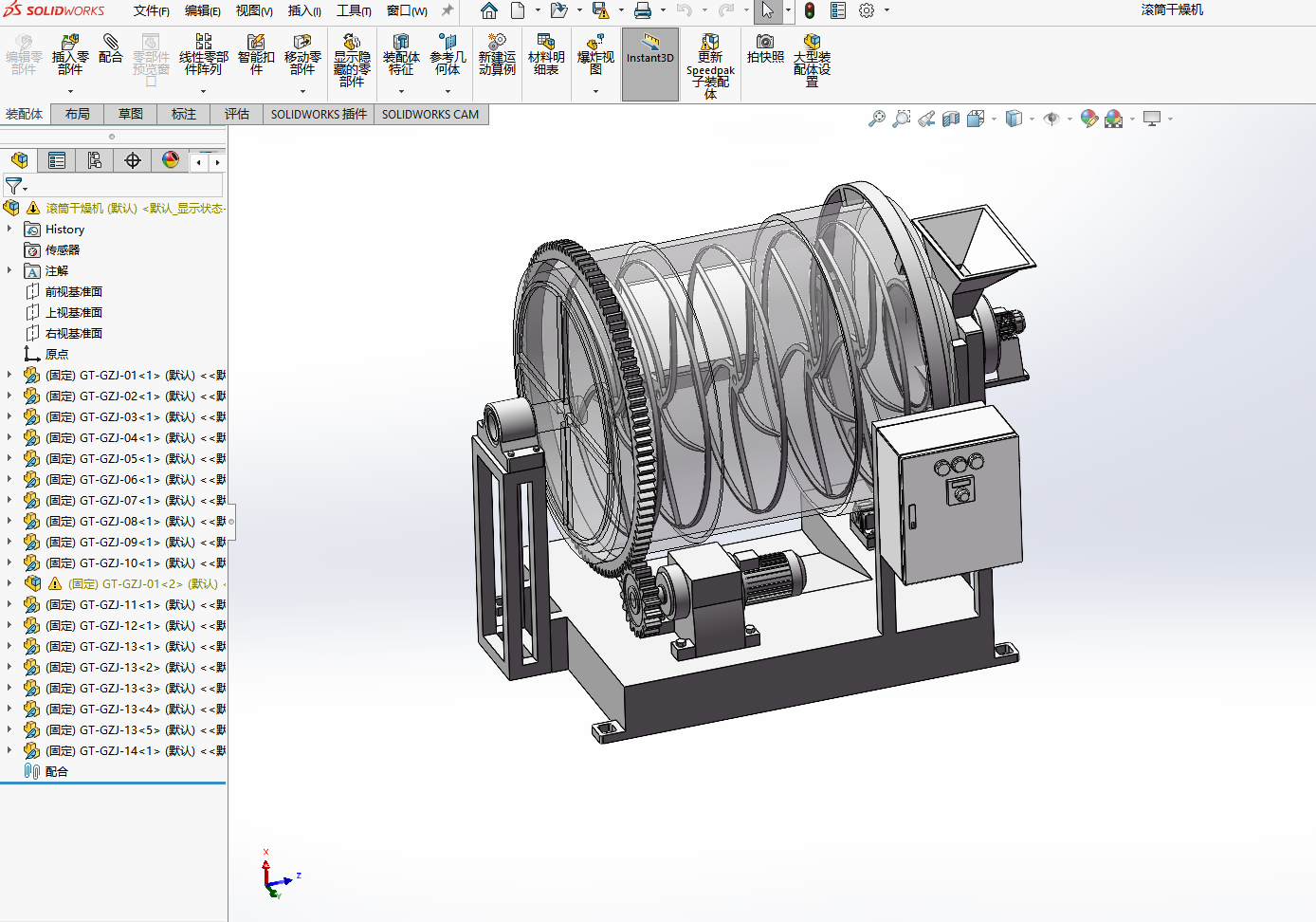Click the Section View icon
1316x922 pixels.
pyautogui.click(x=951, y=119)
